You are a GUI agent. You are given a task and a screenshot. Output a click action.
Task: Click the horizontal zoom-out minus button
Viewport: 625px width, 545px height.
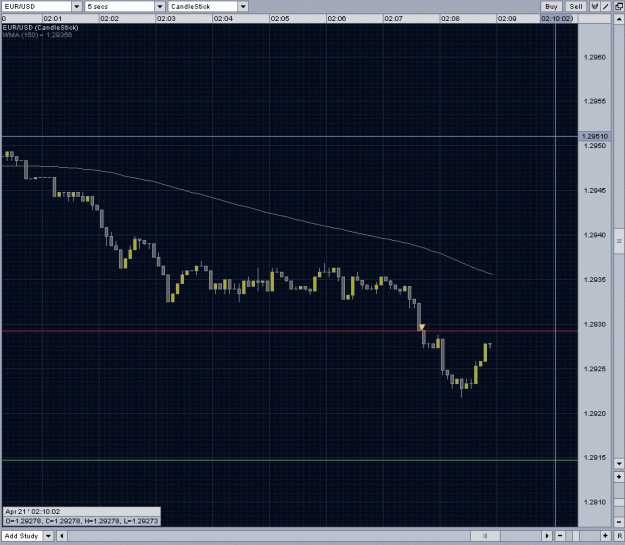pyautogui.click(x=560, y=536)
